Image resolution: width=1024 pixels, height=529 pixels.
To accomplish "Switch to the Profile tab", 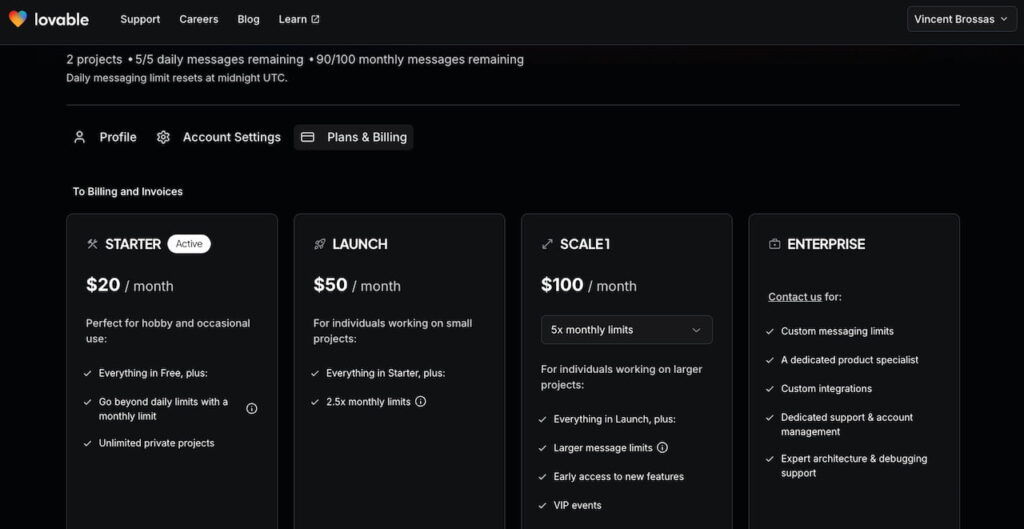I will coord(104,137).
